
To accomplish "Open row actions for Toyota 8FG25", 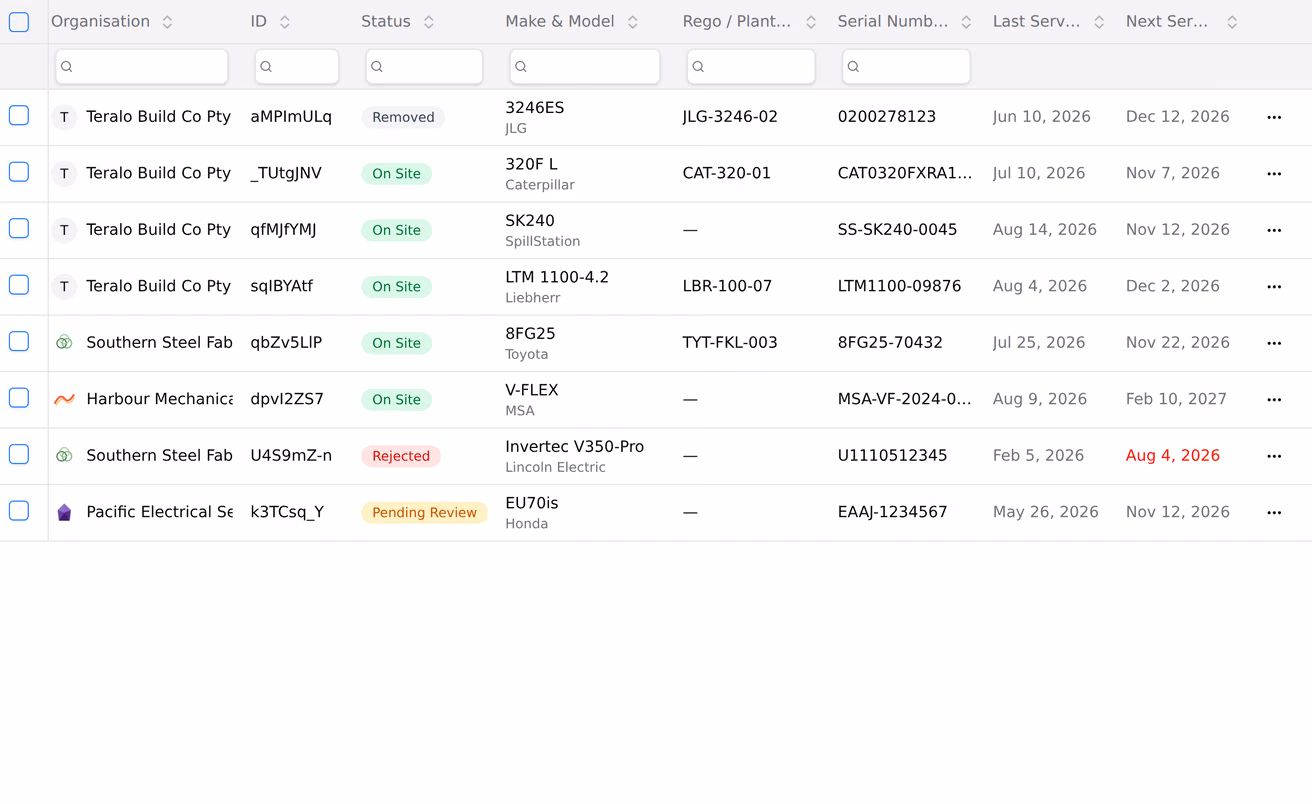I will click(x=1274, y=343).
